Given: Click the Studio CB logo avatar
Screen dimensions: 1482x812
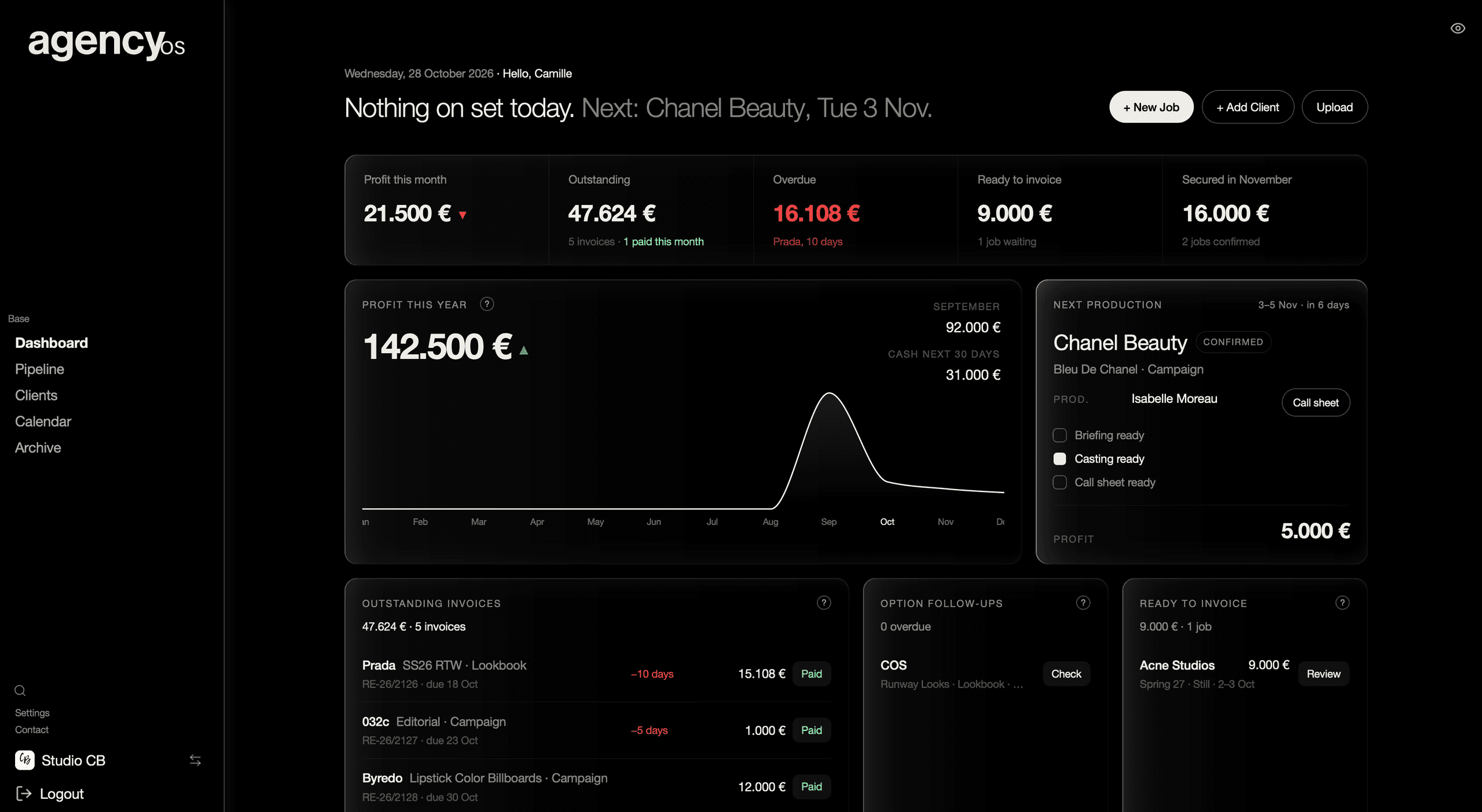Looking at the screenshot, I should [25, 760].
